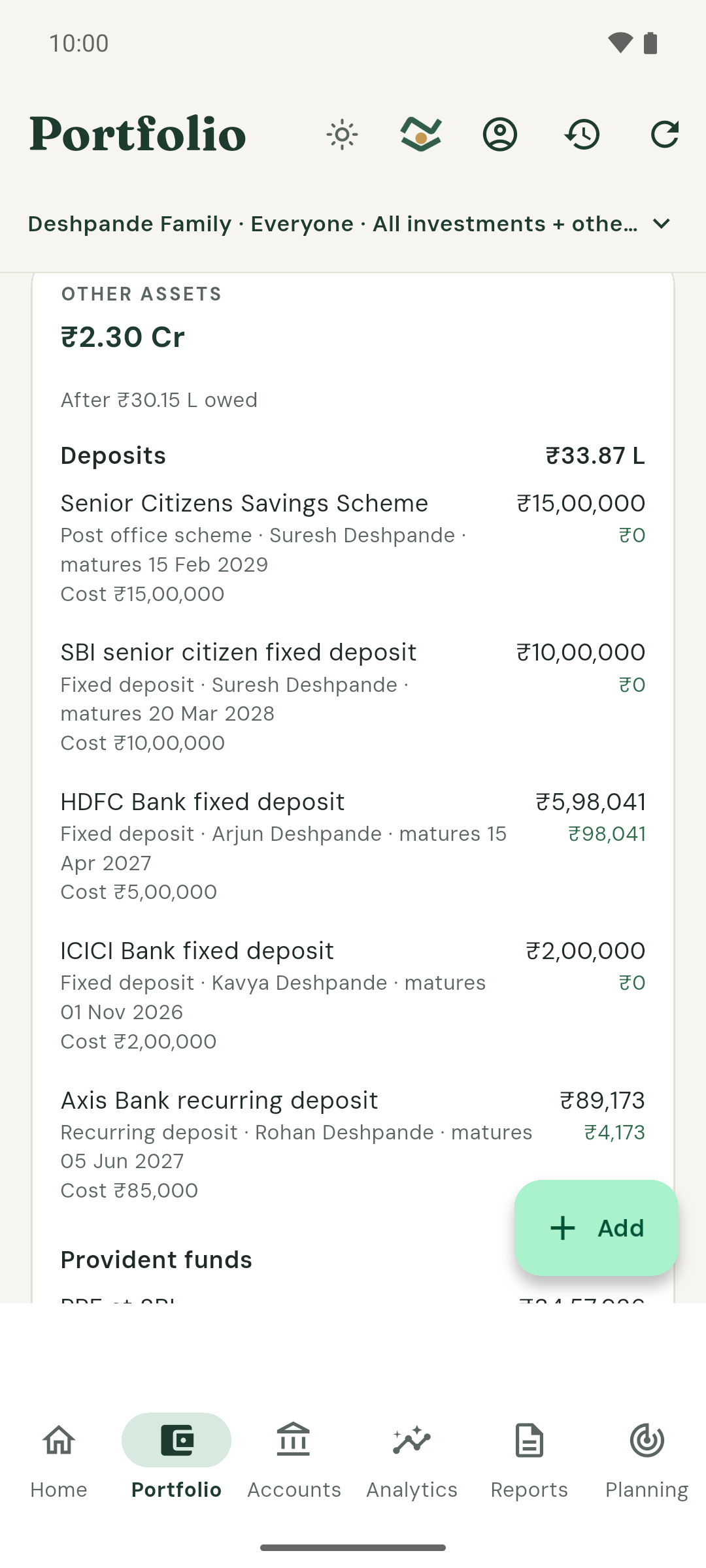Open the Reports tab icon

point(529,1441)
